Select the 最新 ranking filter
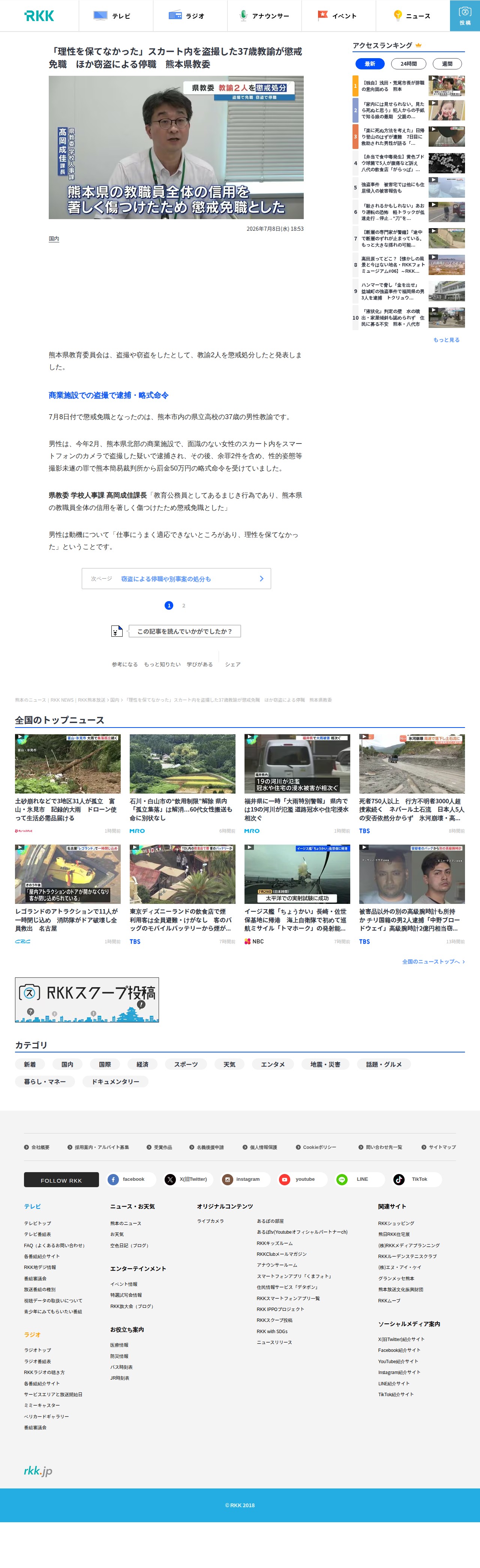This screenshot has width=480, height=1568. (370, 64)
